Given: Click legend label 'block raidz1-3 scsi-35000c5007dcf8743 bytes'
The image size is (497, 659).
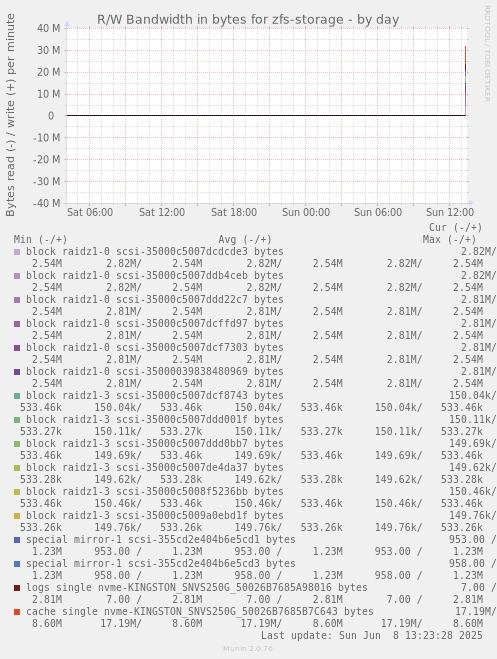Looking at the screenshot, I should [155, 395].
